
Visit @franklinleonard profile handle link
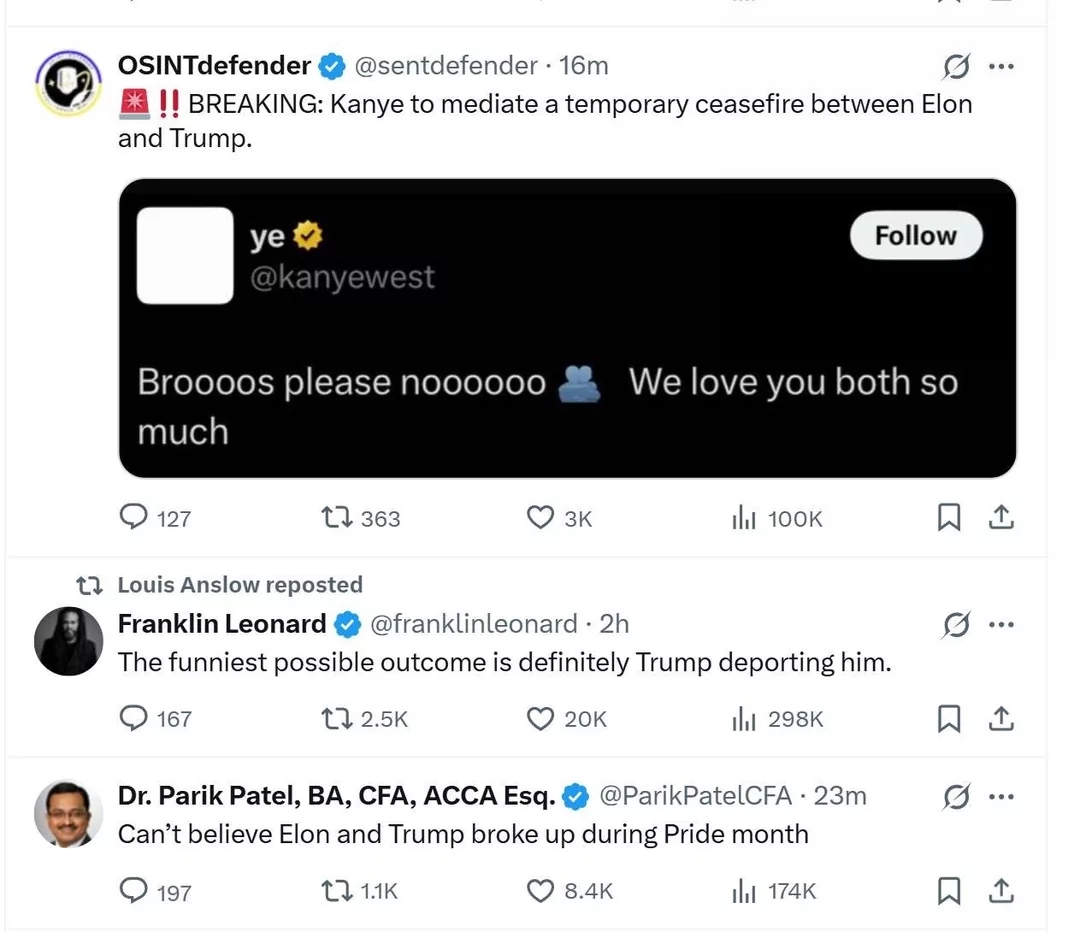tap(474, 624)
